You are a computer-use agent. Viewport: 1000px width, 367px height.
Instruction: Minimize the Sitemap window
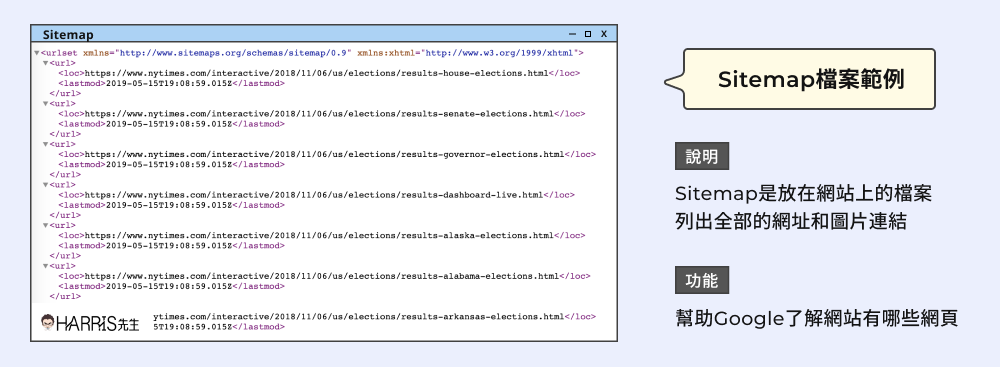coord(572,34)
